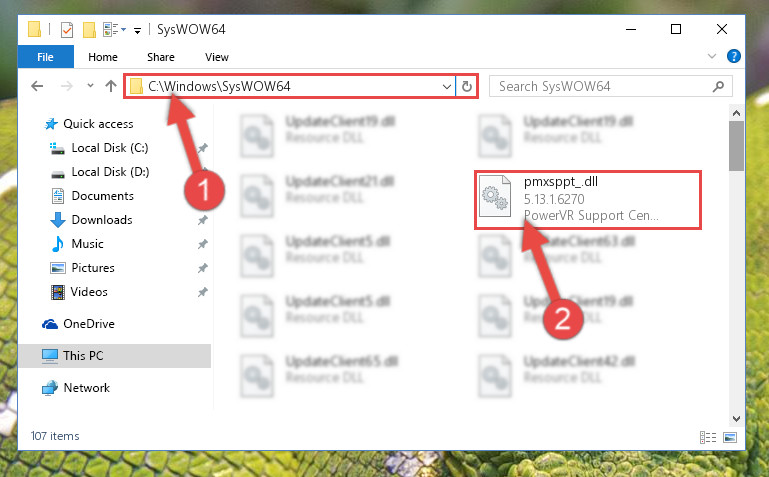Click the Search SysWOW64 field

pyautogui.click(x=603, y=87)
